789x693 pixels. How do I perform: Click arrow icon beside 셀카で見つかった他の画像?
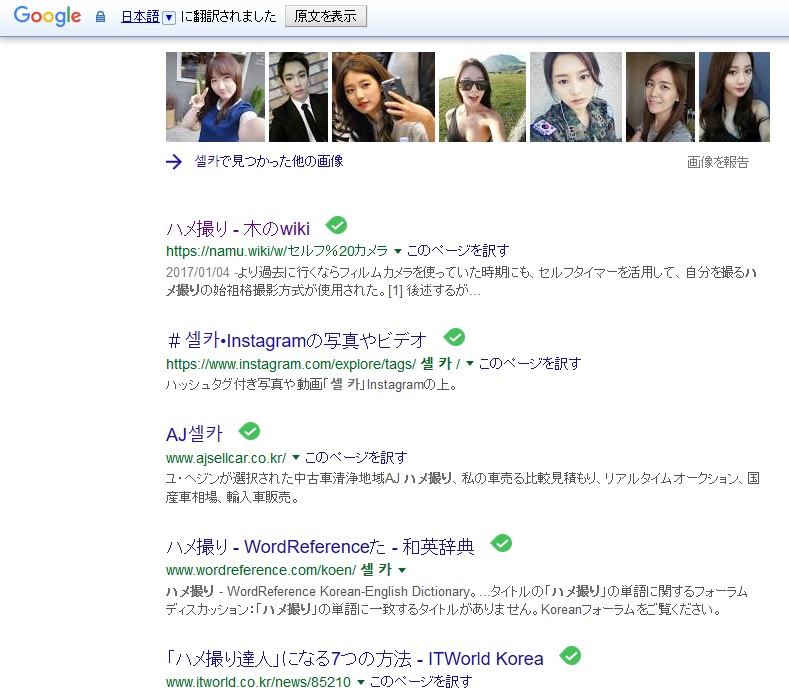coord(174,162)
